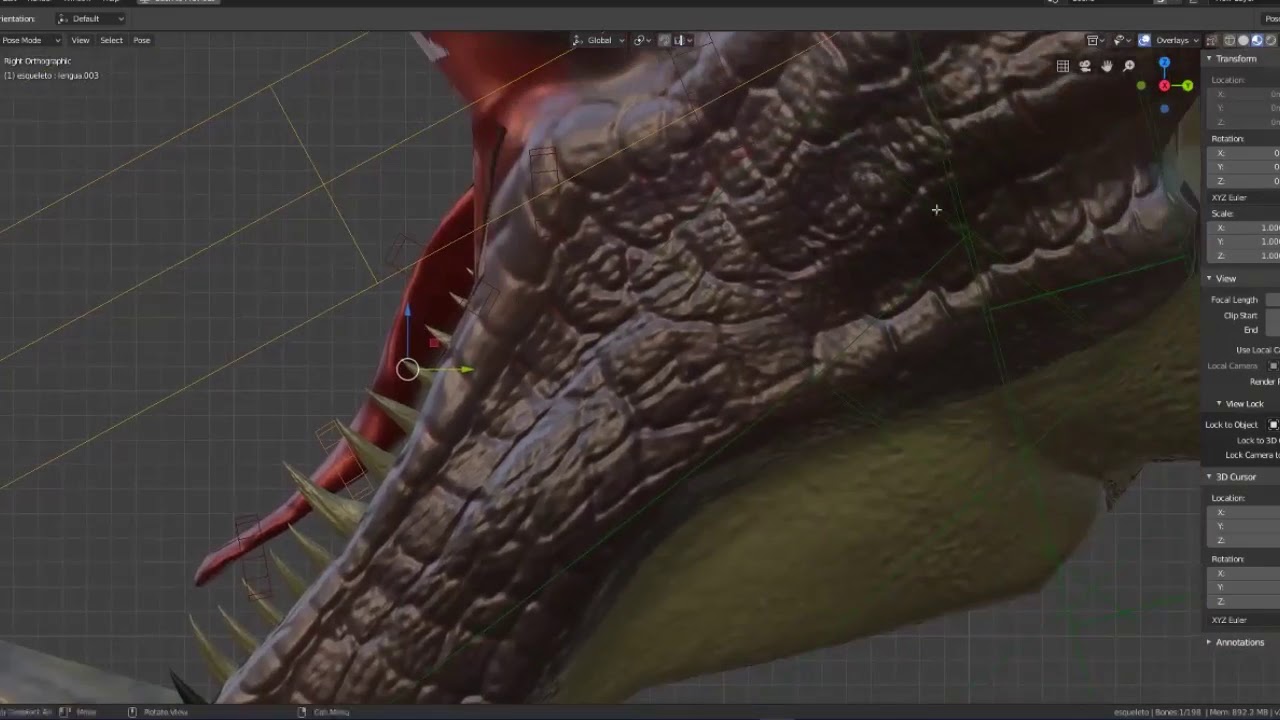Edit the Scale X value

click(1245, 227)
